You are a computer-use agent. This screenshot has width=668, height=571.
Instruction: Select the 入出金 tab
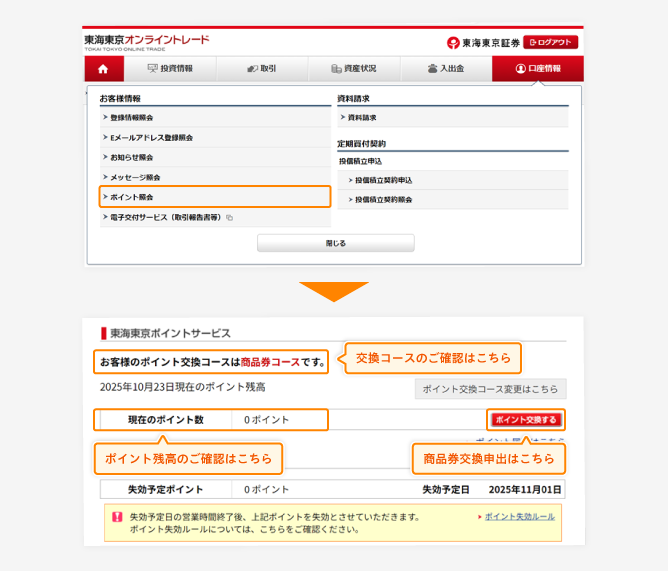pyautogui.click(x=445, y=69)
